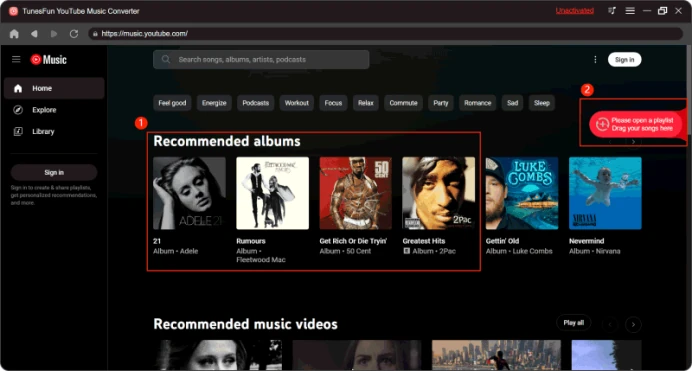Focus the search songs, albums, artists field
692x372 pixels.
click(x=261, y=60)
